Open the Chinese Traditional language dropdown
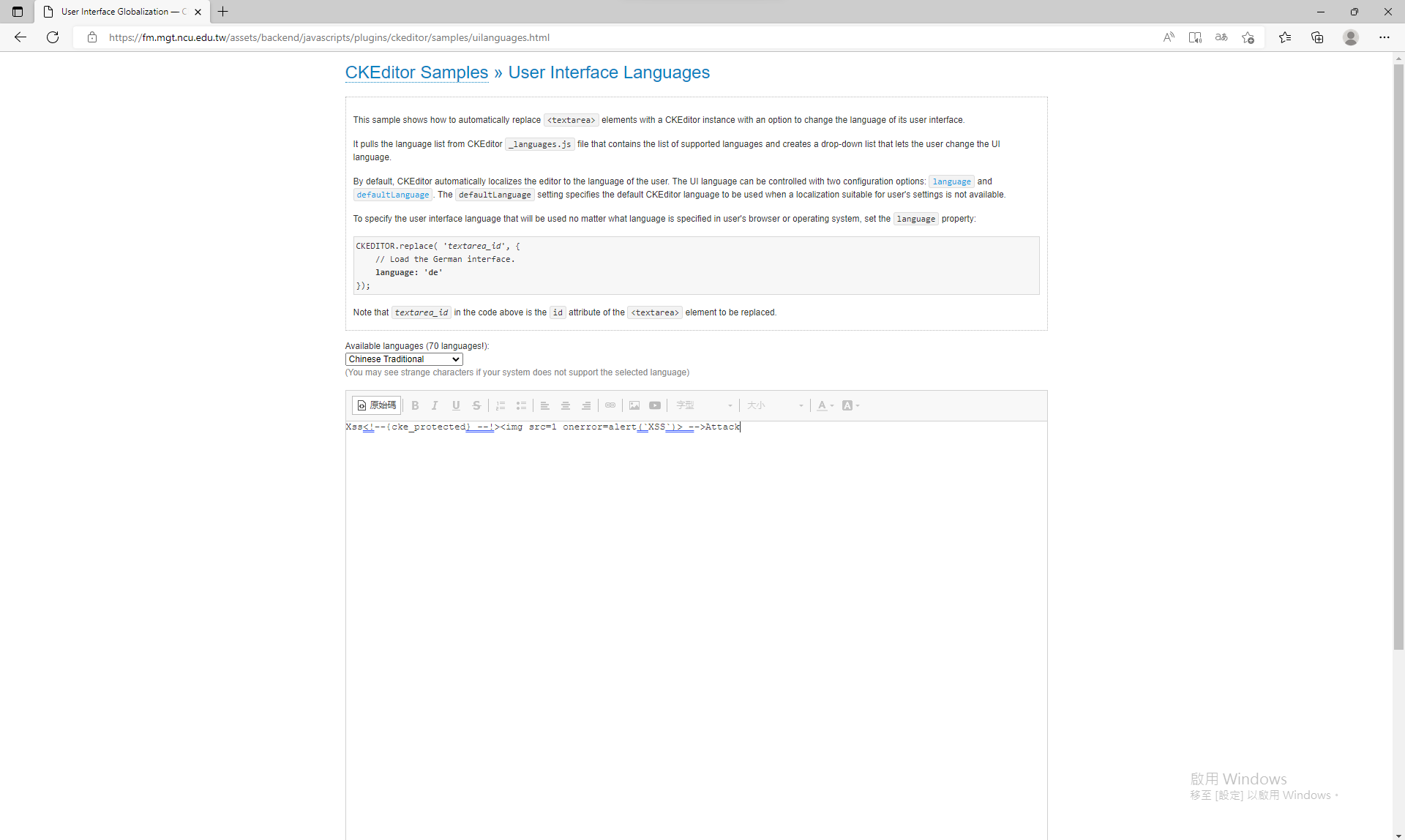The height and width of the screenshot is (840, 1405). pos(404,359)
